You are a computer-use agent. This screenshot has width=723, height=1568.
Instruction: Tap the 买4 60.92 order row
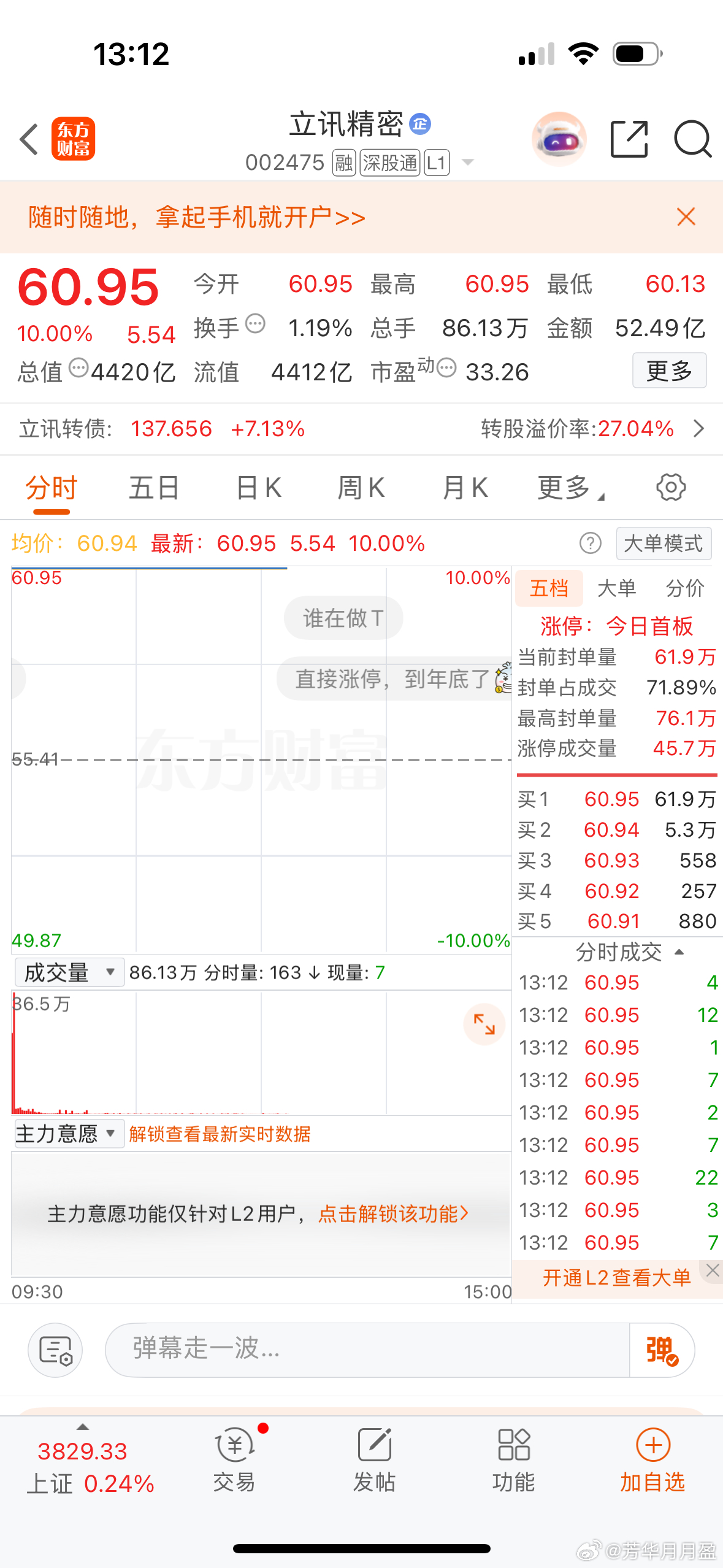coord(617,891)
